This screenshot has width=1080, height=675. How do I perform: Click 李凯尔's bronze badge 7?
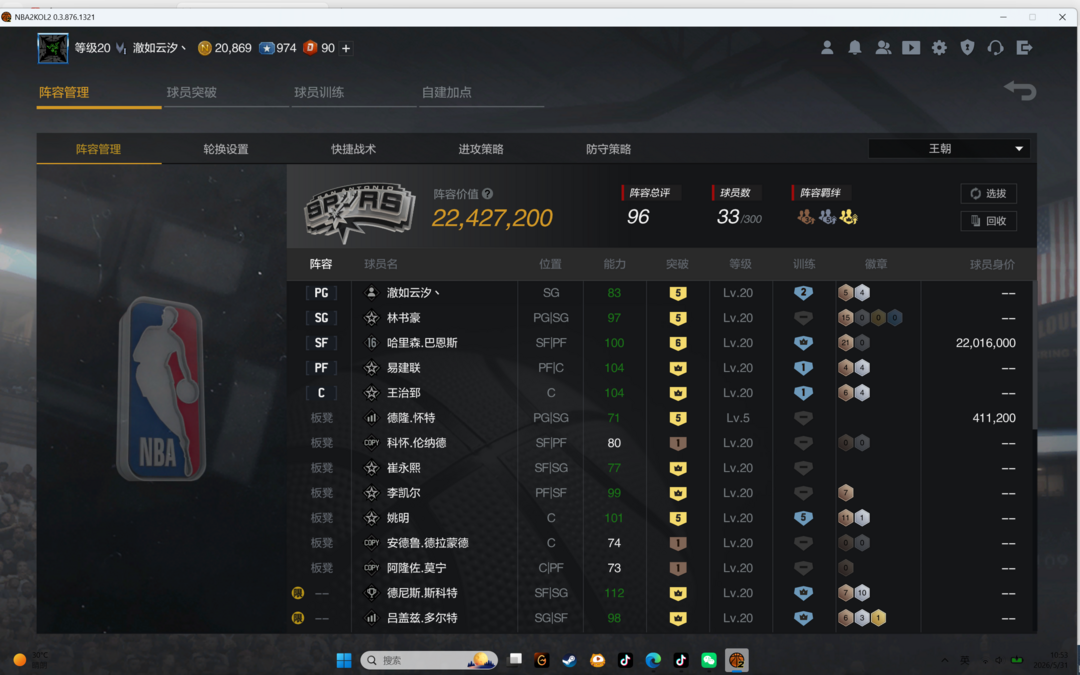pyautogui.click(x=846, y=493)
